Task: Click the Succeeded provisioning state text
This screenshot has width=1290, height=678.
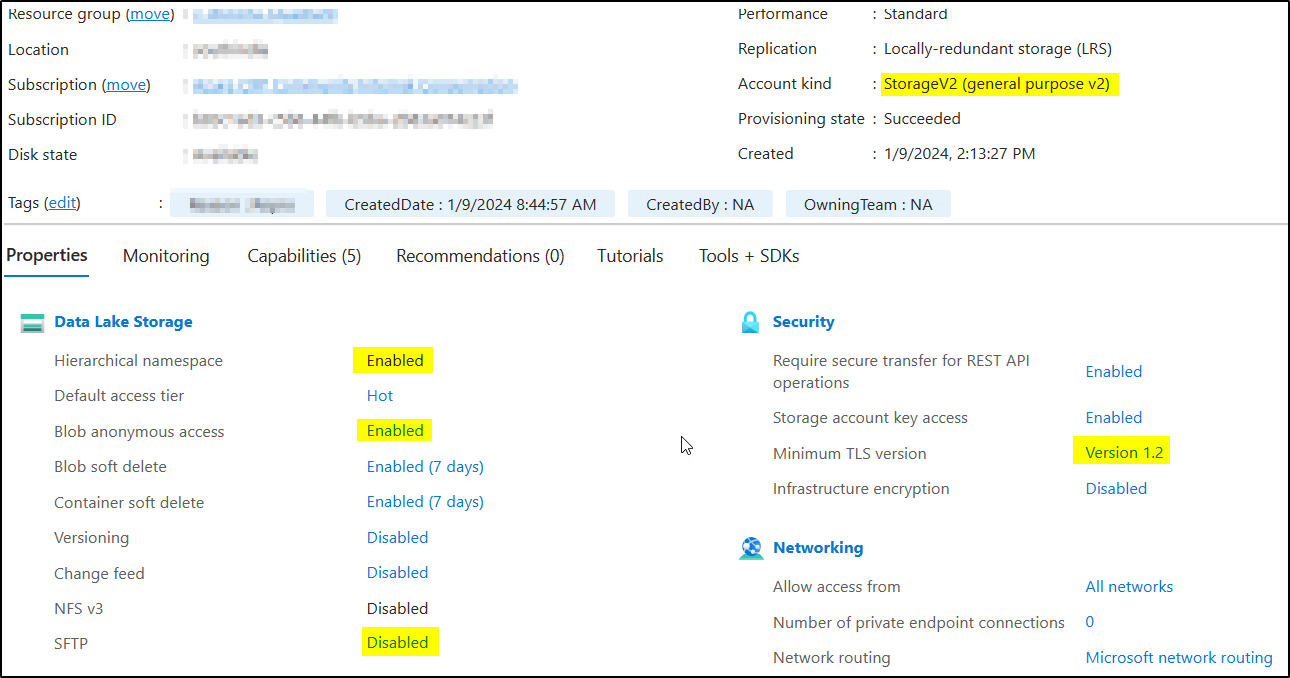Action: pyautogui.click(x=922, y=119)
